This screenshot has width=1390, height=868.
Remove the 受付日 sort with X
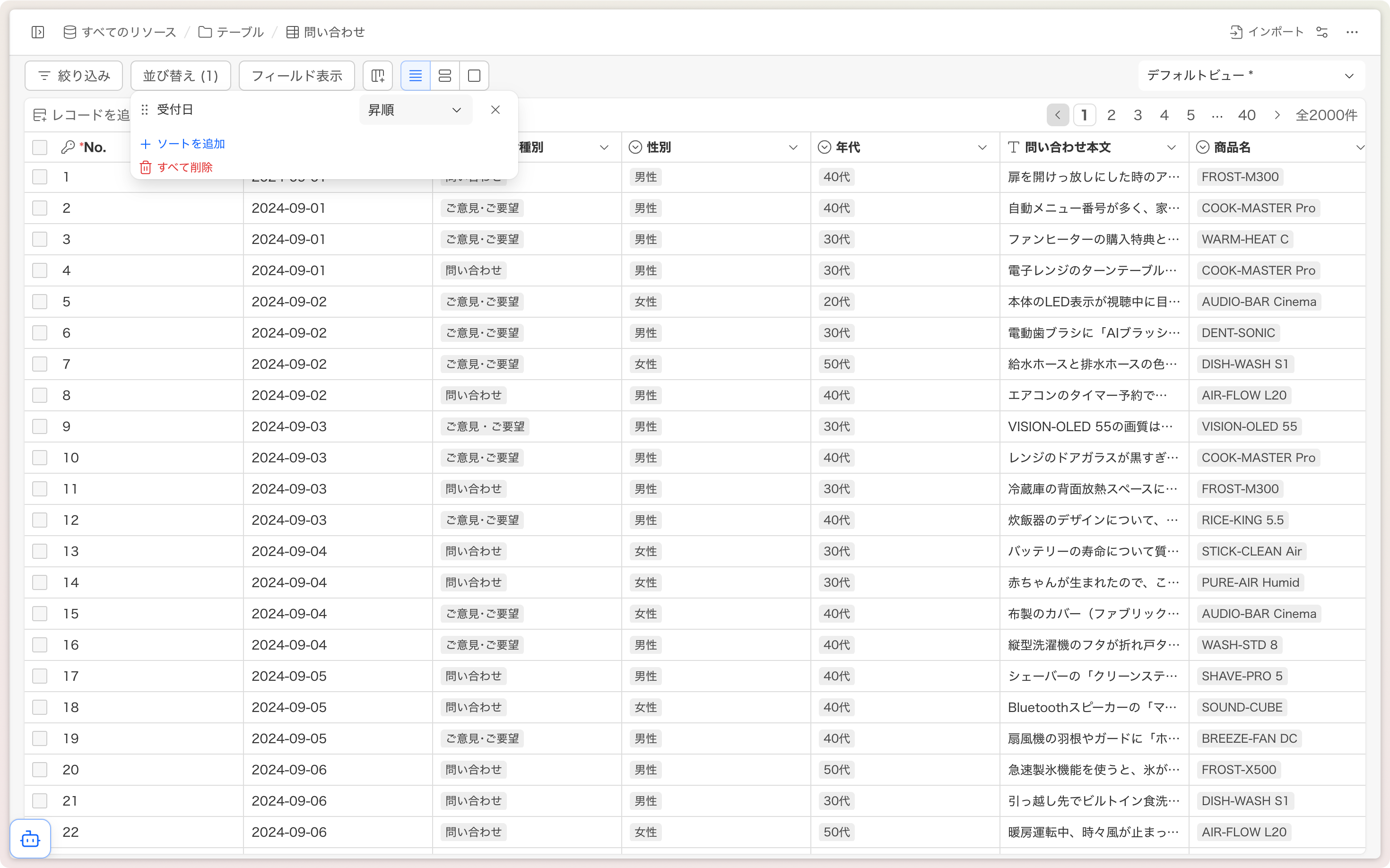(495, 110)
